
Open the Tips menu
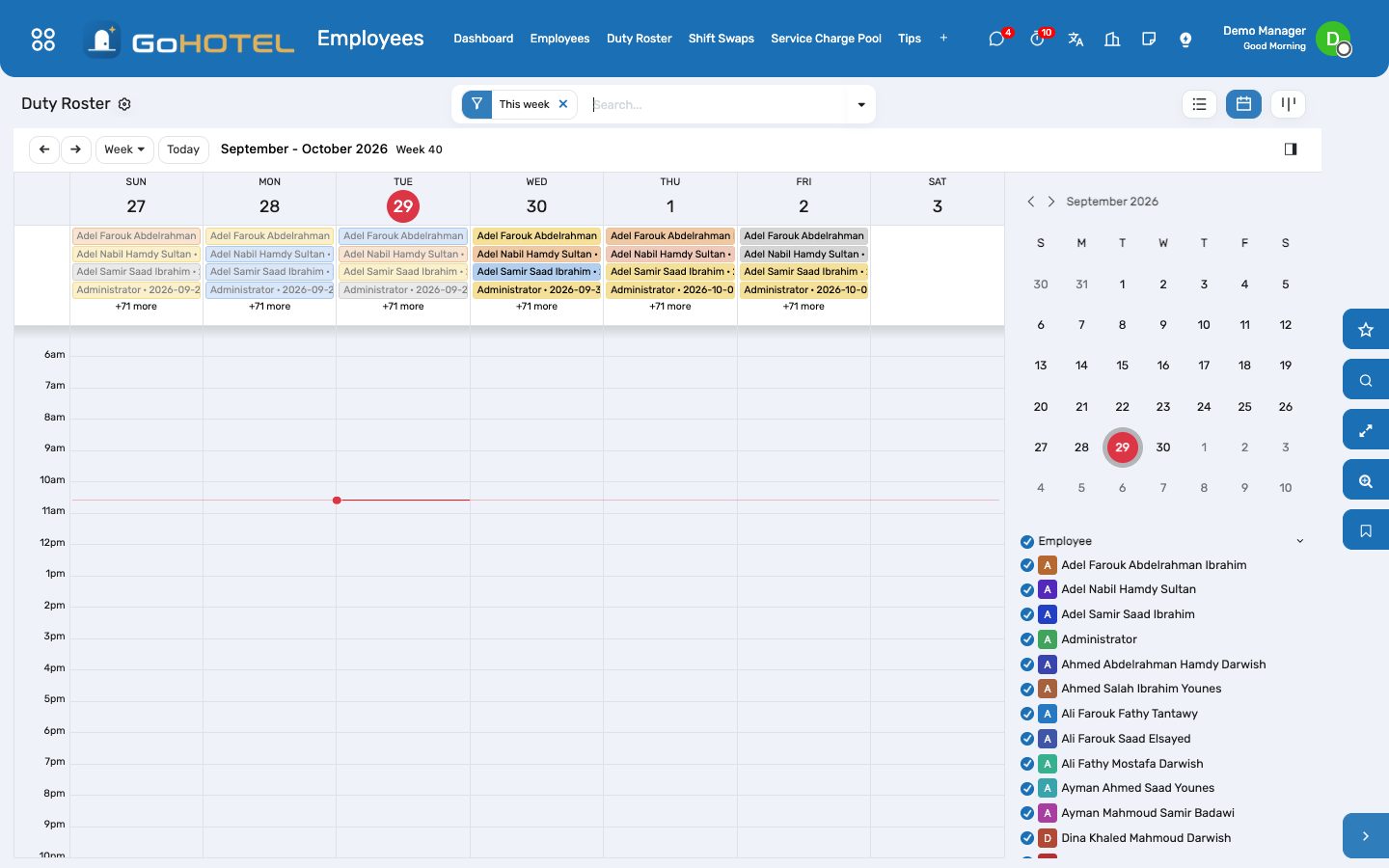click(910, 39)
